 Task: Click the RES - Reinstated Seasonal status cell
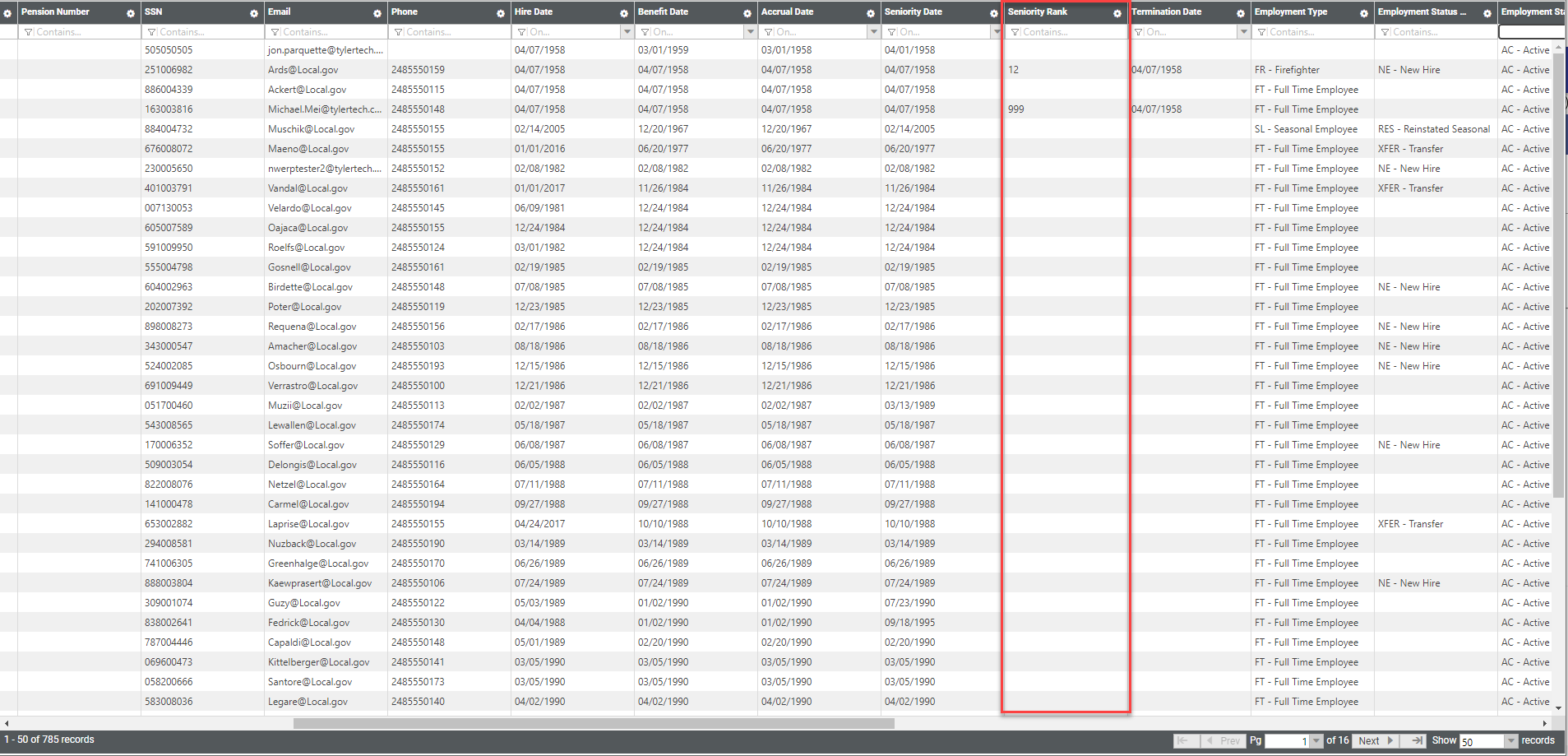[1434, 129]
